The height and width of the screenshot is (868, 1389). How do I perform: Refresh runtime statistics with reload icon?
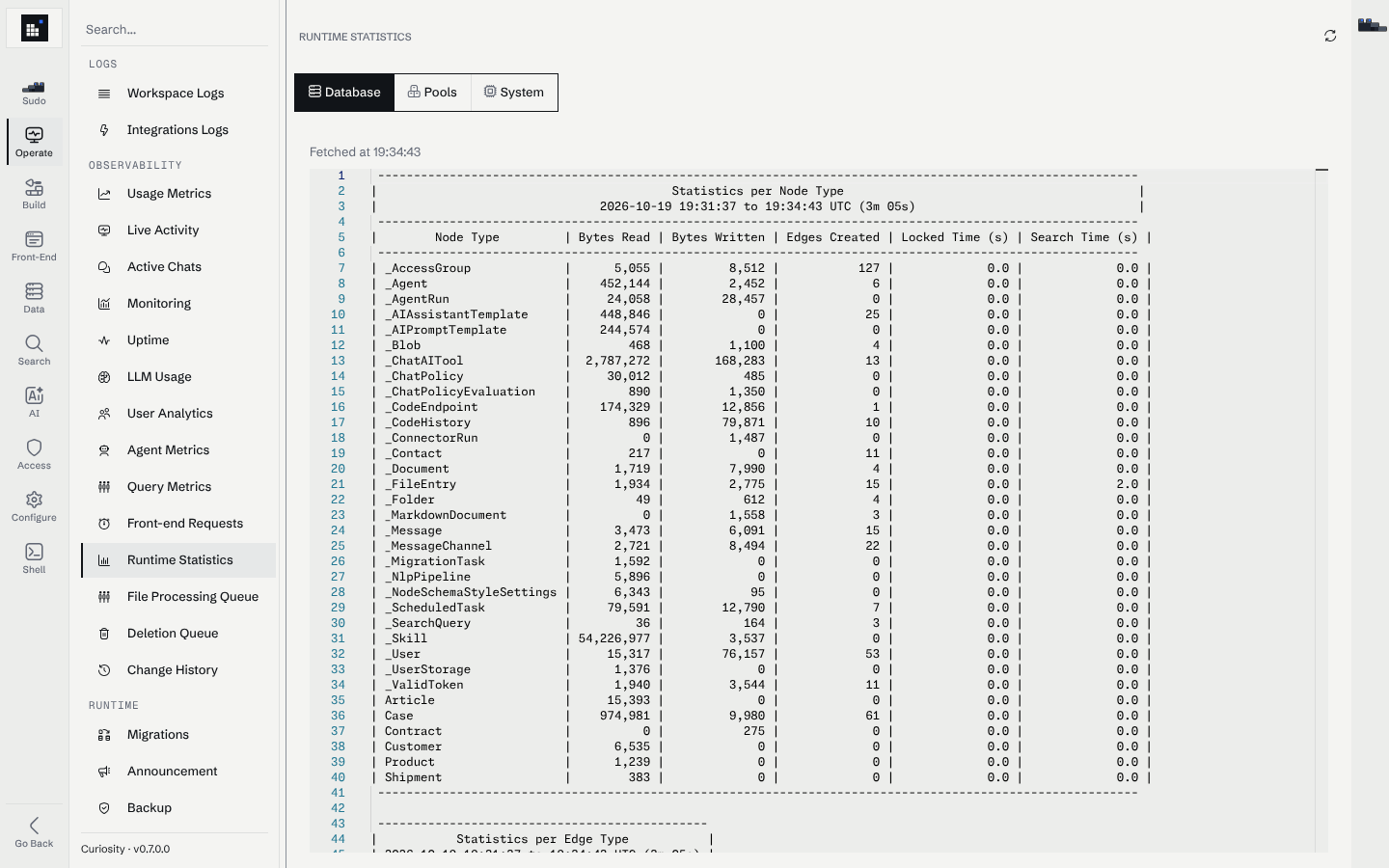[x=1330, y=37]
